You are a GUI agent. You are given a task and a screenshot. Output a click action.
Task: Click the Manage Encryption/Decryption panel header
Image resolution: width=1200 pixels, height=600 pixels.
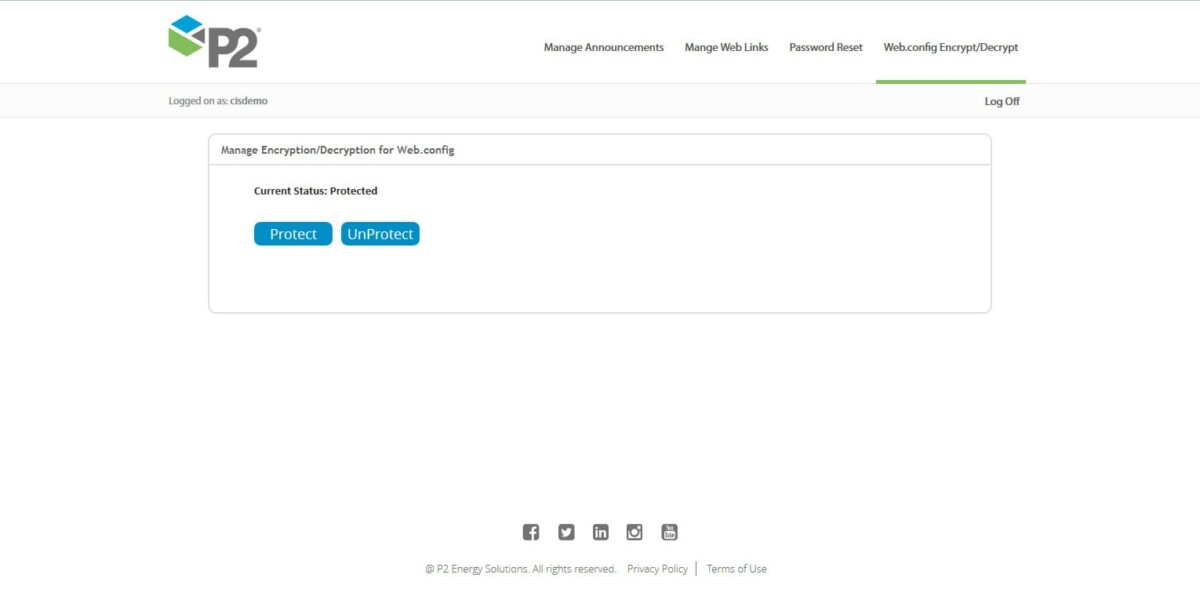pos(337,149)
